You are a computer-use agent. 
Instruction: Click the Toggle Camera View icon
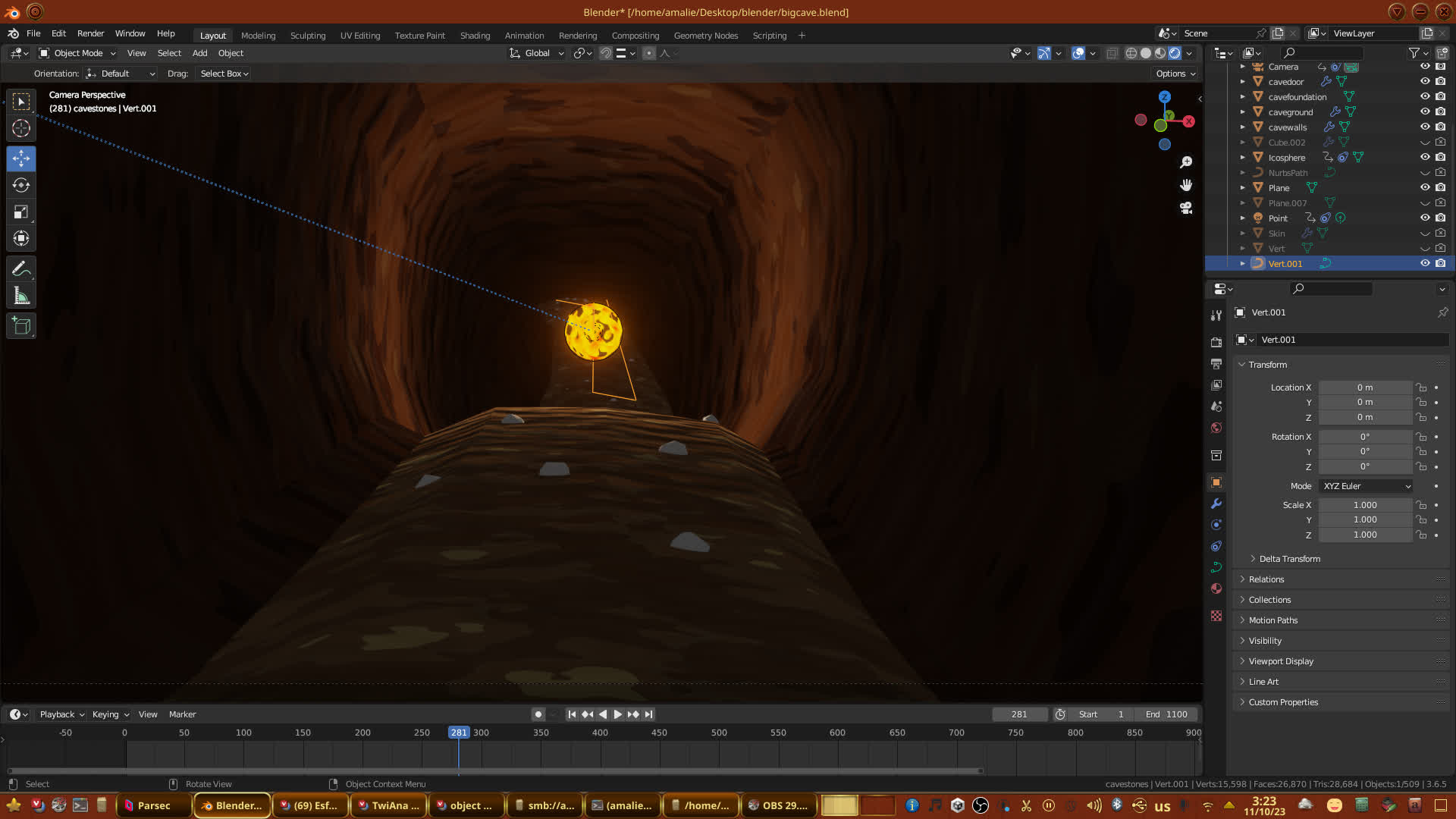tap(1186, 208)
